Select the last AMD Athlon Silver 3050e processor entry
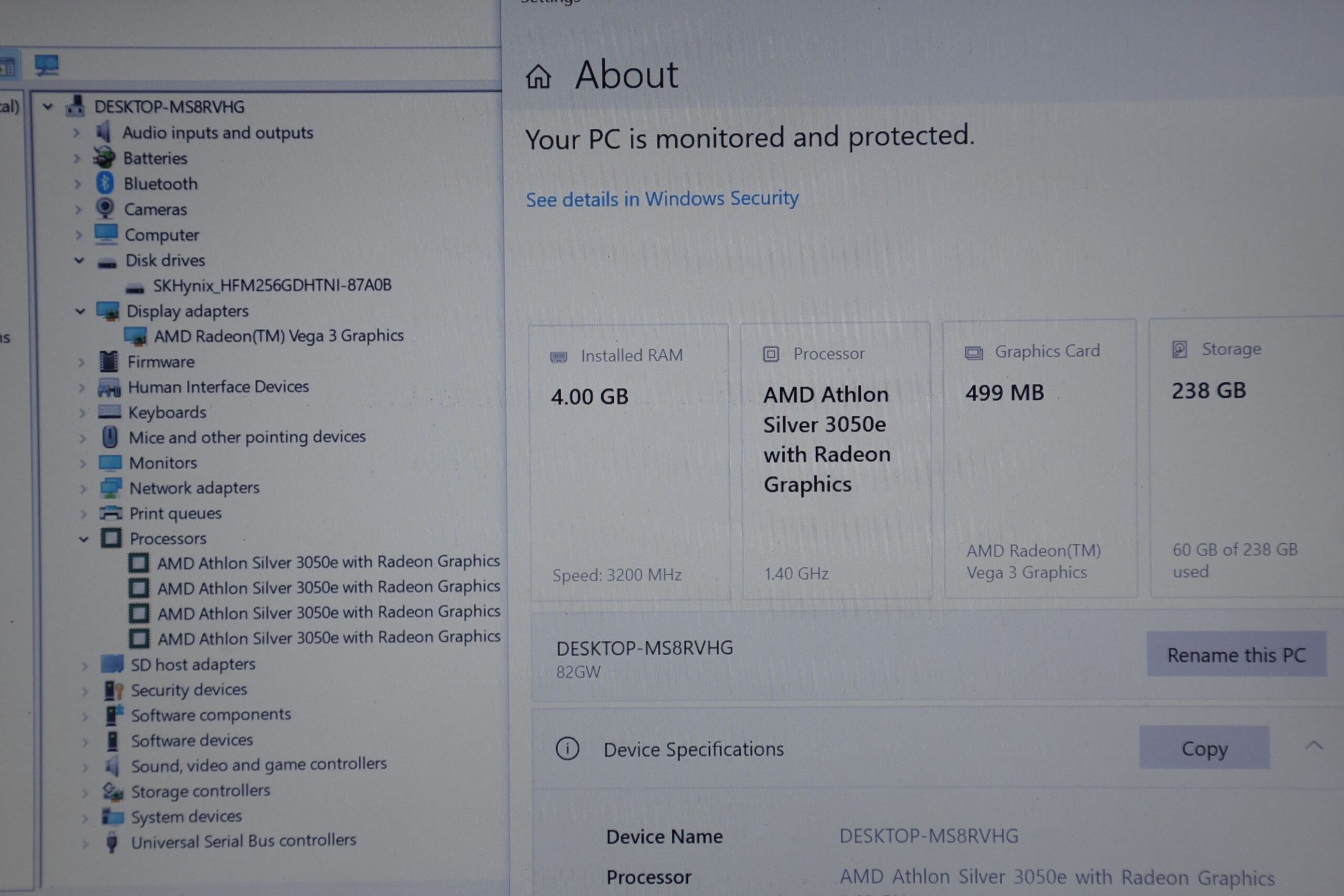 tap(329, 638)
